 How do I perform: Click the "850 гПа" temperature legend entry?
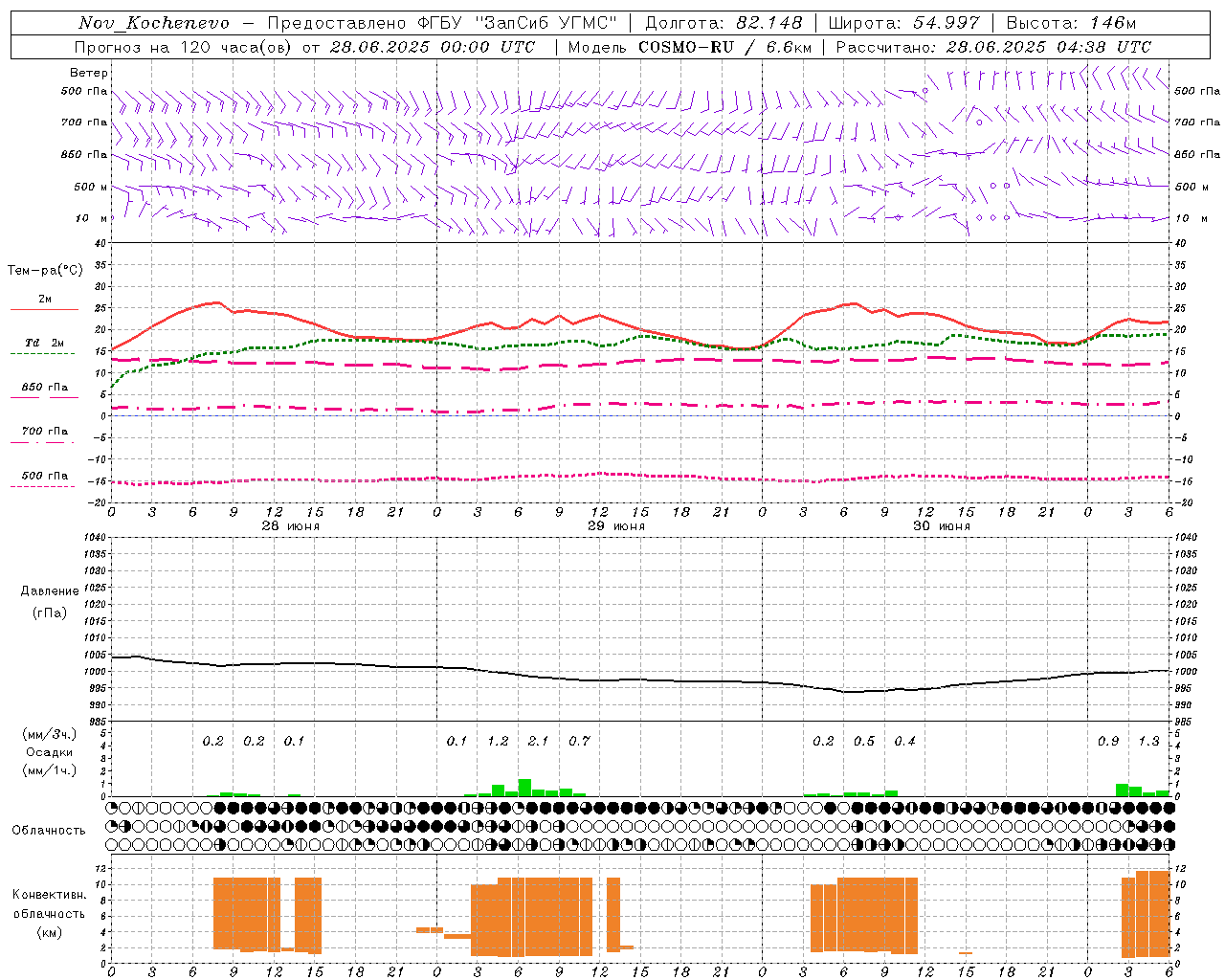(45, 388)
